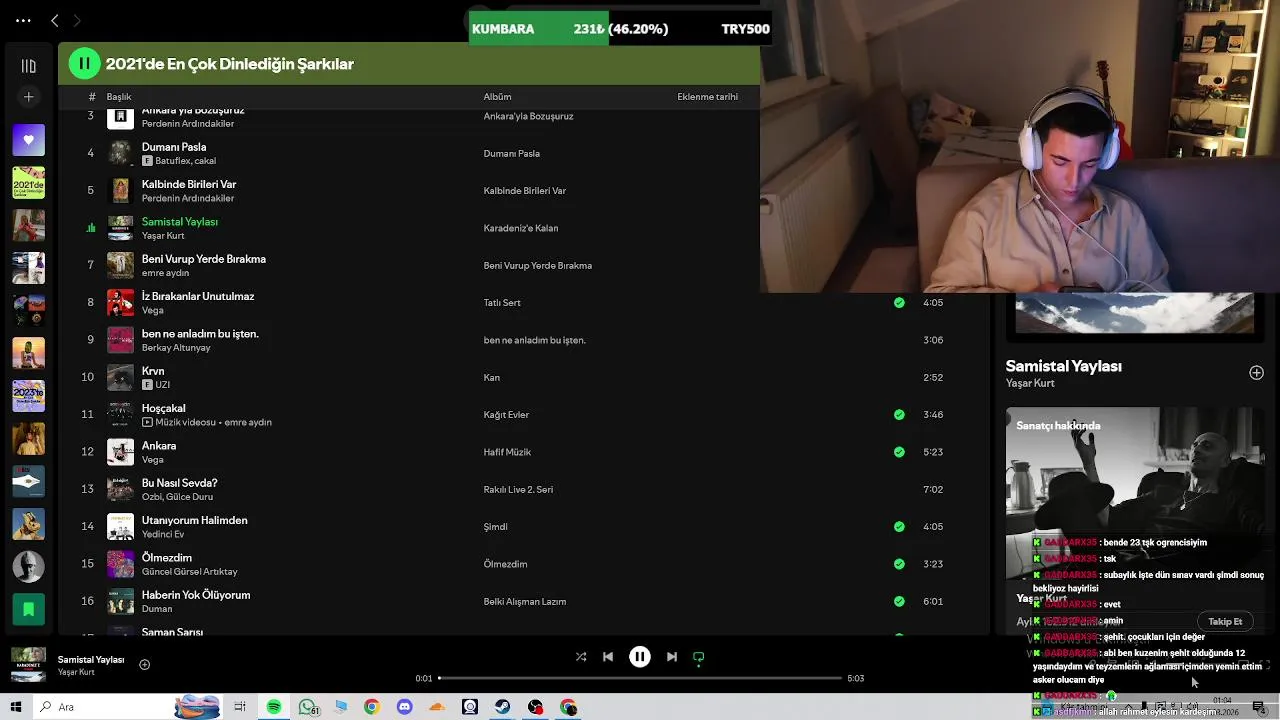The height and width of the screenshot is (720, 1280).
Task: Open WhatsApp from the taskbar
Action: coord(307,707)
